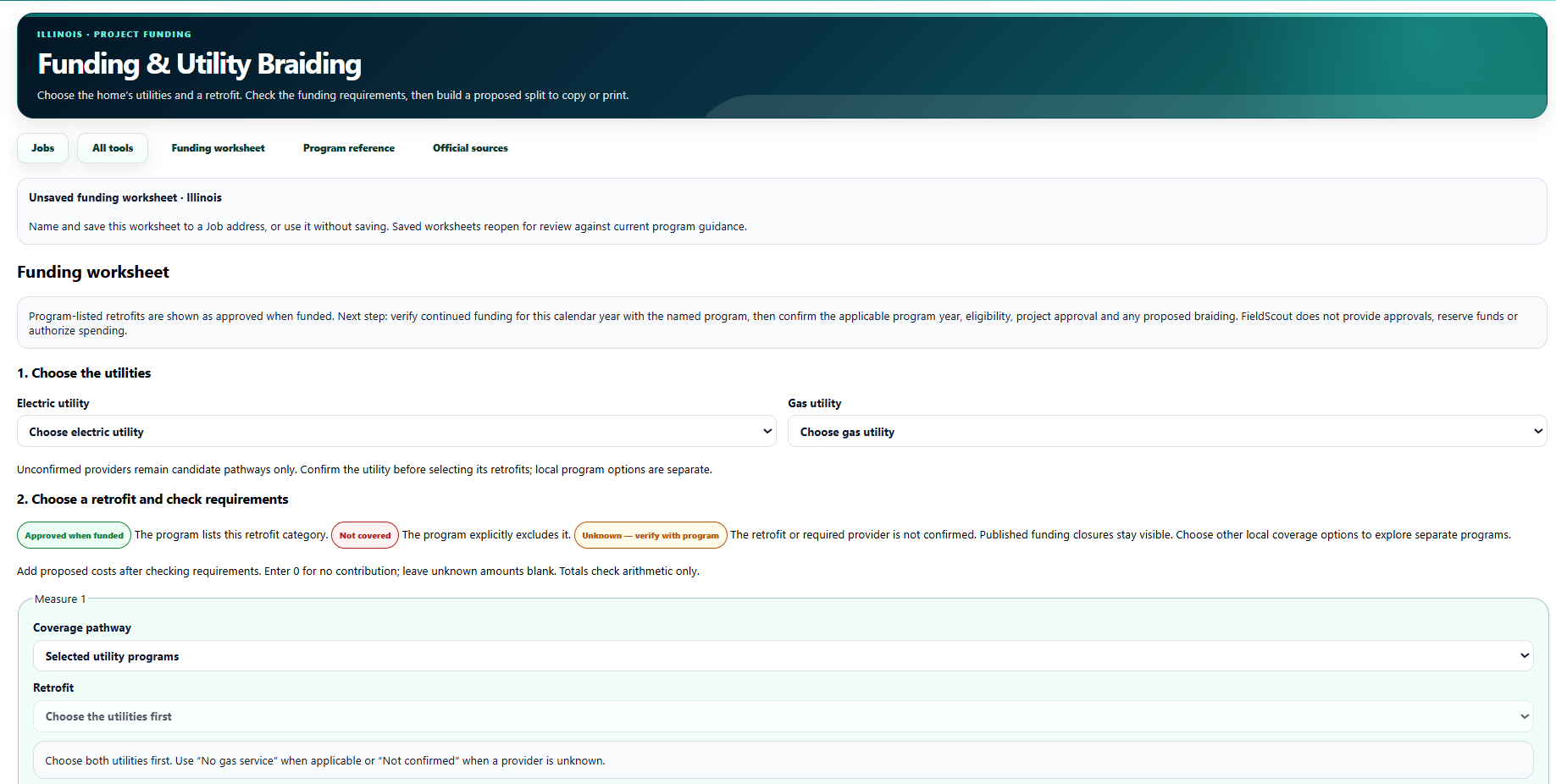This screenshot has height=784, width=1556.
Task: Click the Gas utility label
Action: tap(814, 403)
